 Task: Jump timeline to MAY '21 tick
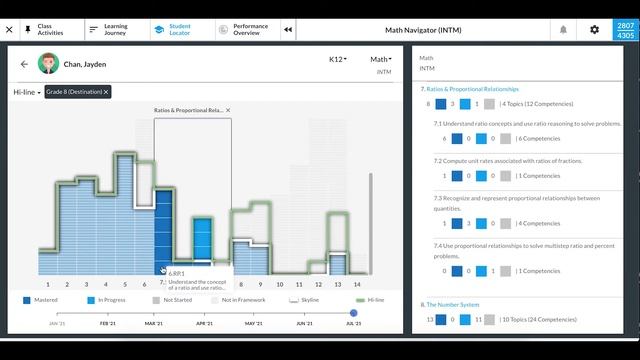point(253,313)
